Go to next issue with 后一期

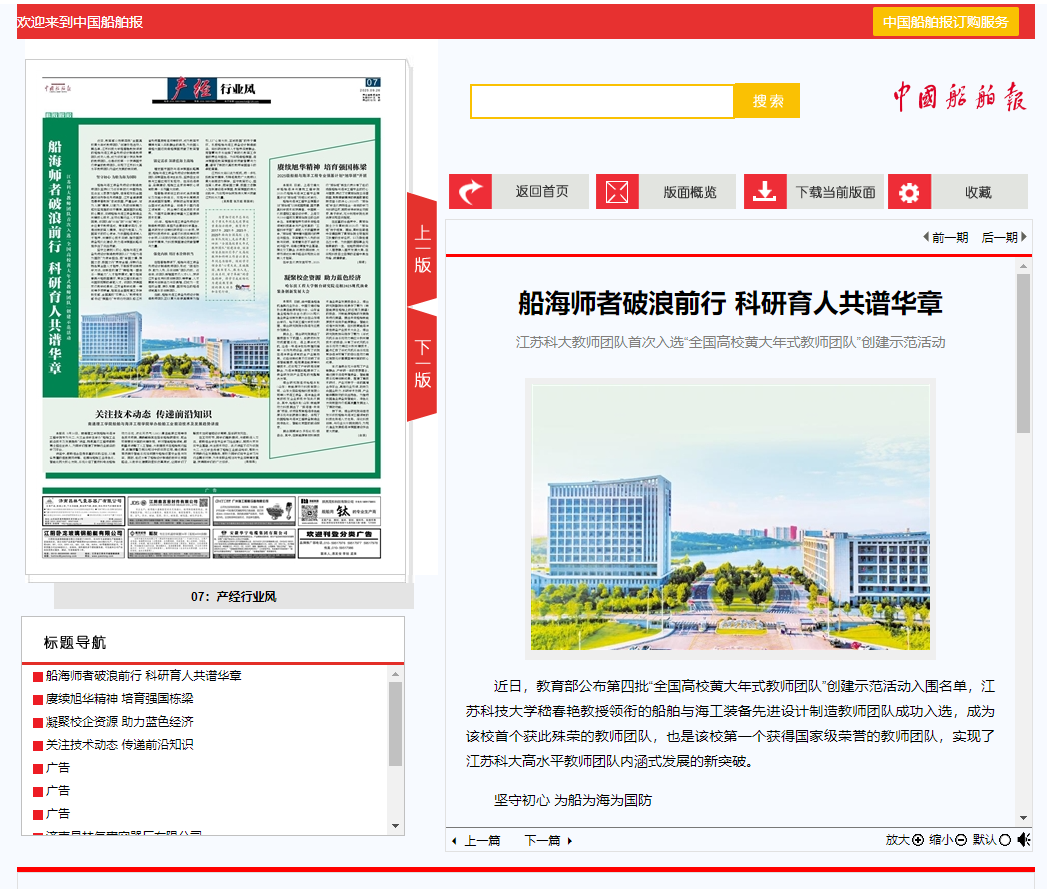tap(1004, 237)
